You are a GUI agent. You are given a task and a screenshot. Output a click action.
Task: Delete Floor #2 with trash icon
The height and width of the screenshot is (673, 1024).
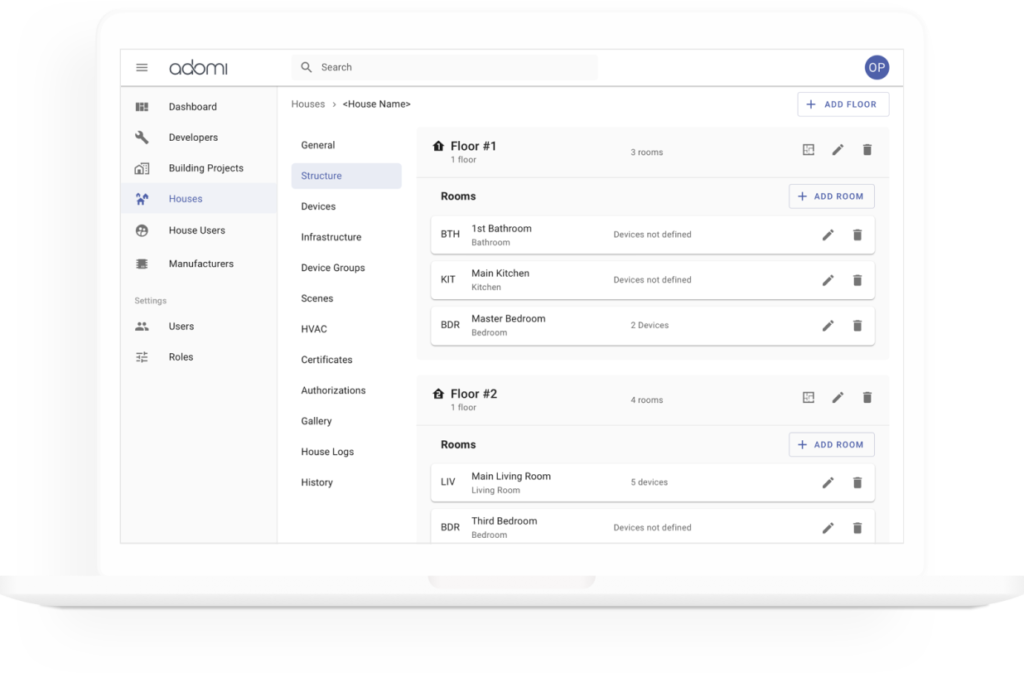867,397
